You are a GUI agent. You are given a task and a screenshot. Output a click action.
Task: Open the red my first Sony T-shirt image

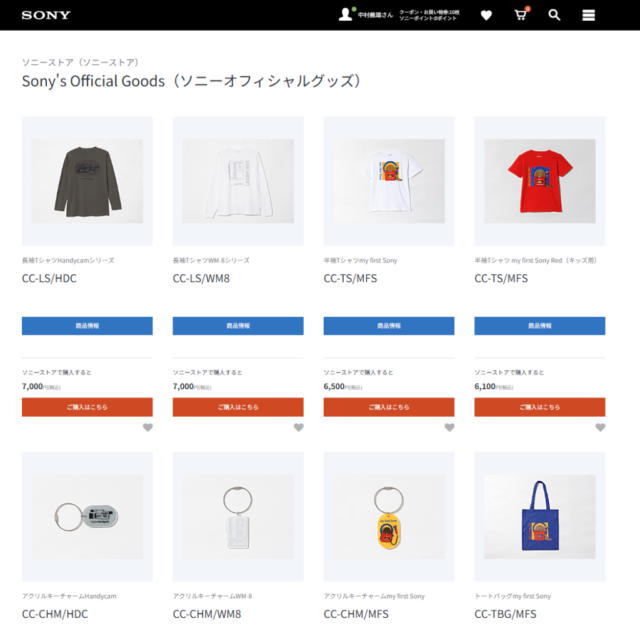coord(539,181)
